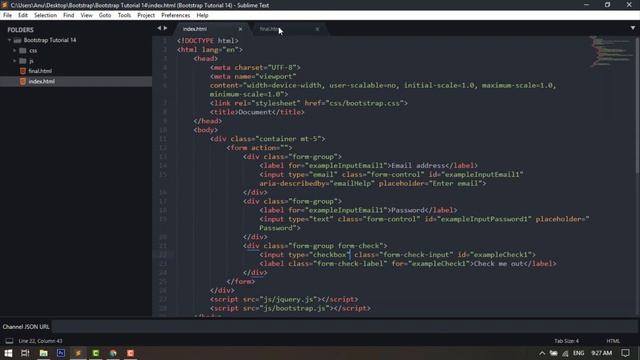Screen dimensions: 640x360
Task: Click the meta charset UTF-8 line
Action: [255, 68]
